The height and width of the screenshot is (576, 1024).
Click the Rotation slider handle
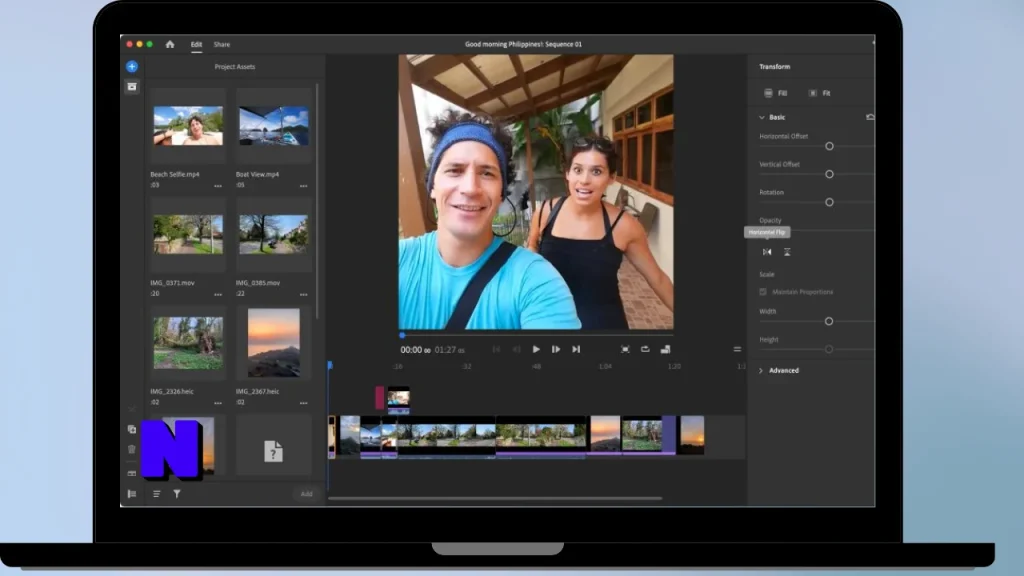(829, 202)
